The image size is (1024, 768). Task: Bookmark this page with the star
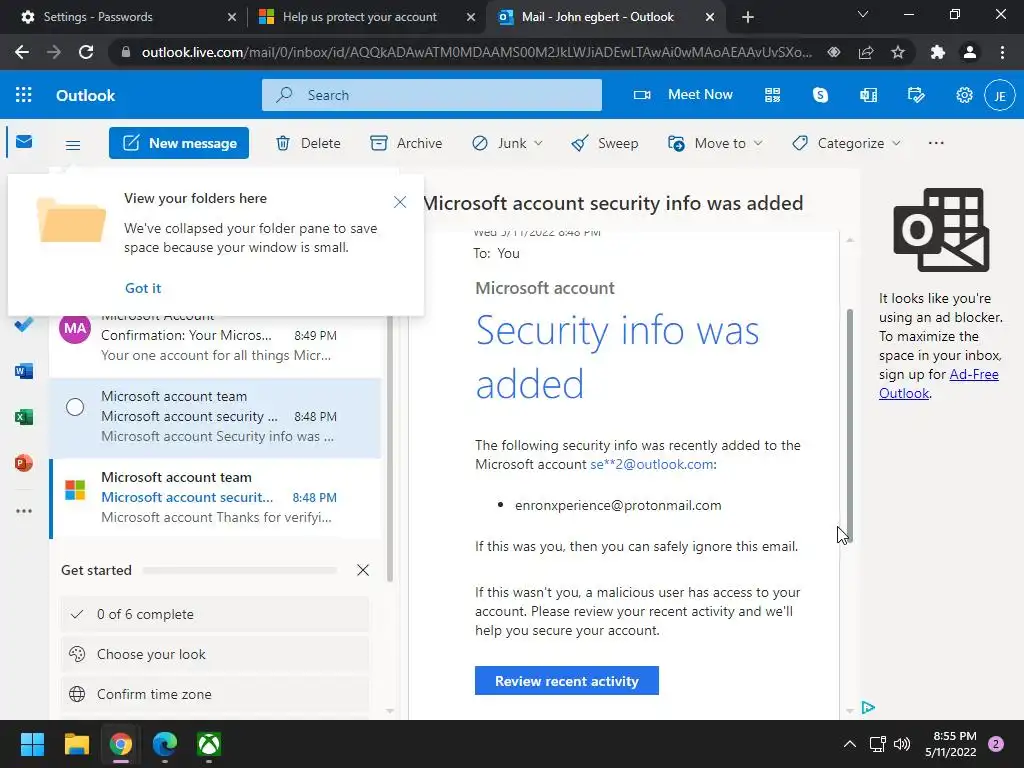[x=898, y=52]
